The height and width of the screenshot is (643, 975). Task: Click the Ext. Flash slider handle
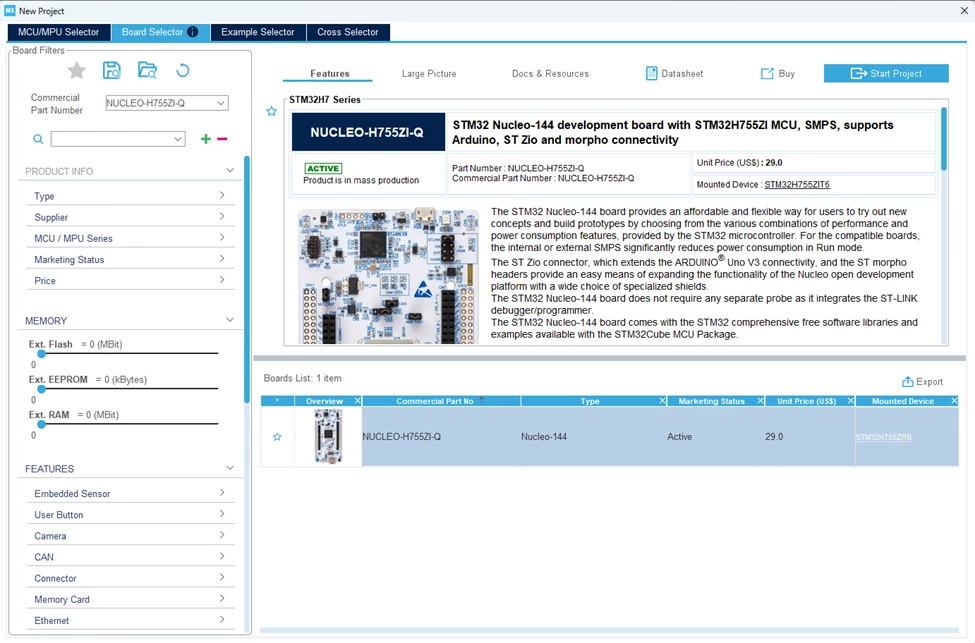[42, 353]
